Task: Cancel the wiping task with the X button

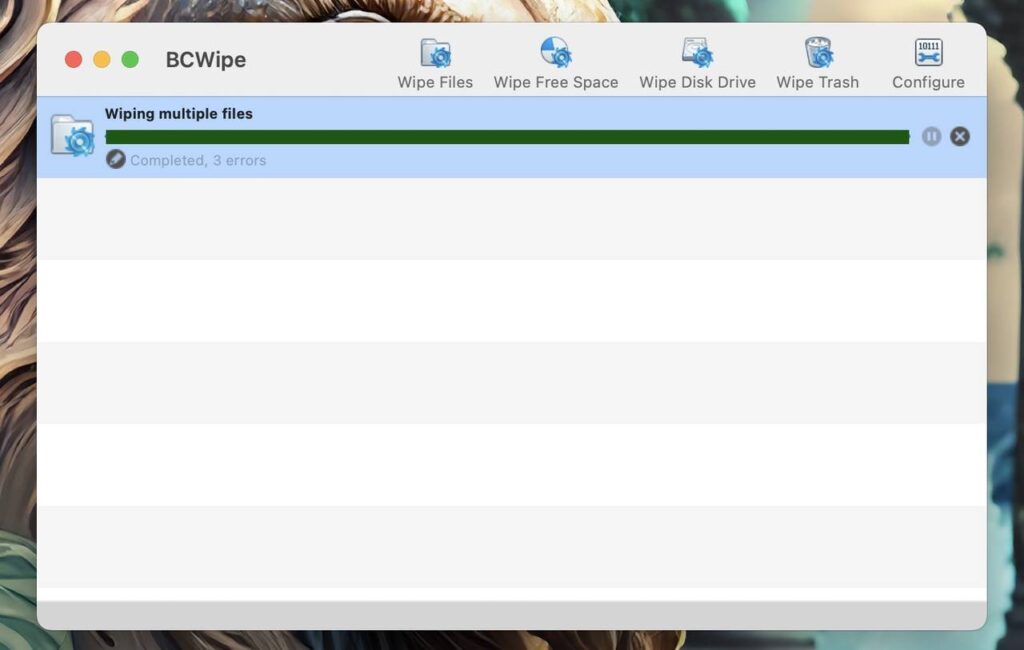Action: pos(959,137)
